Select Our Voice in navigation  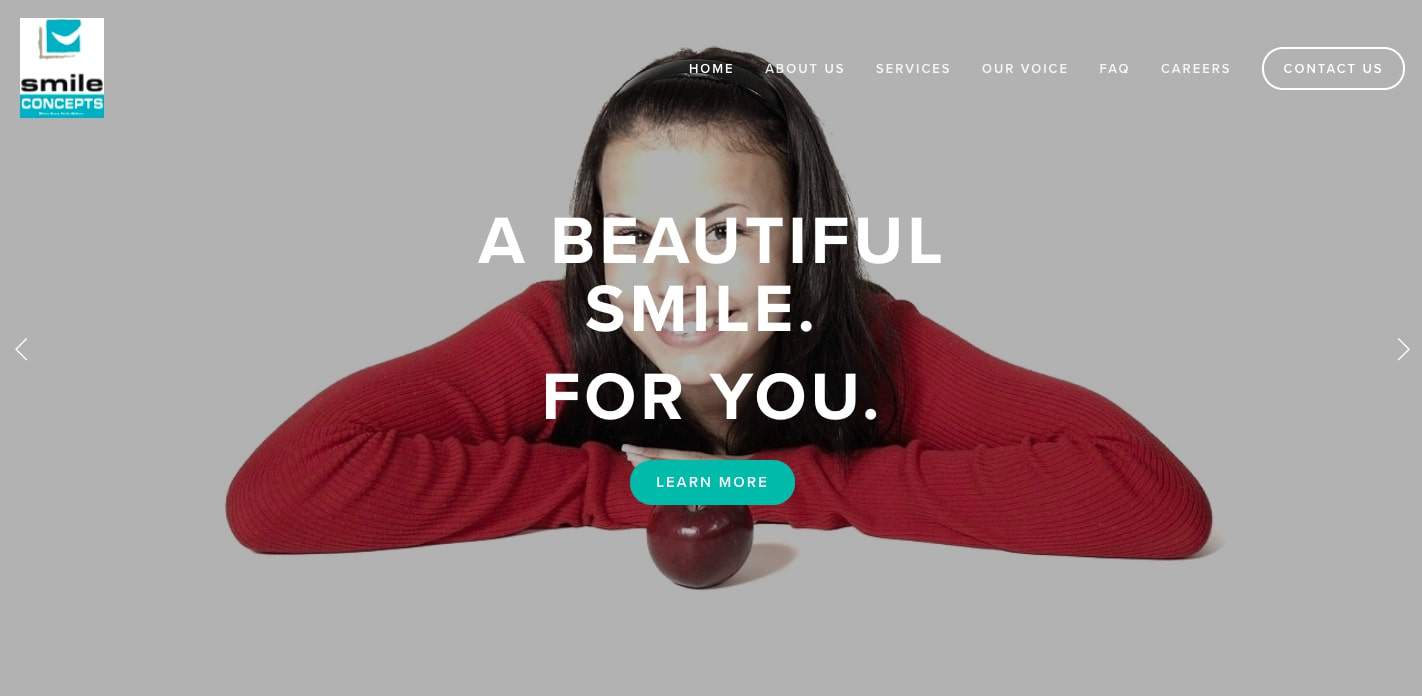pos(1025,69)
